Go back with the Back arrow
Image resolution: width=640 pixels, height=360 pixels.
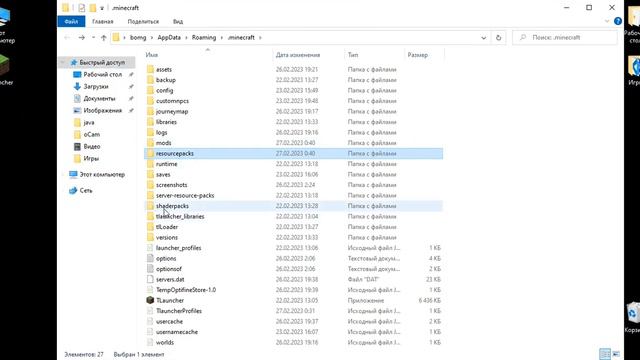[x=67, y=38]
